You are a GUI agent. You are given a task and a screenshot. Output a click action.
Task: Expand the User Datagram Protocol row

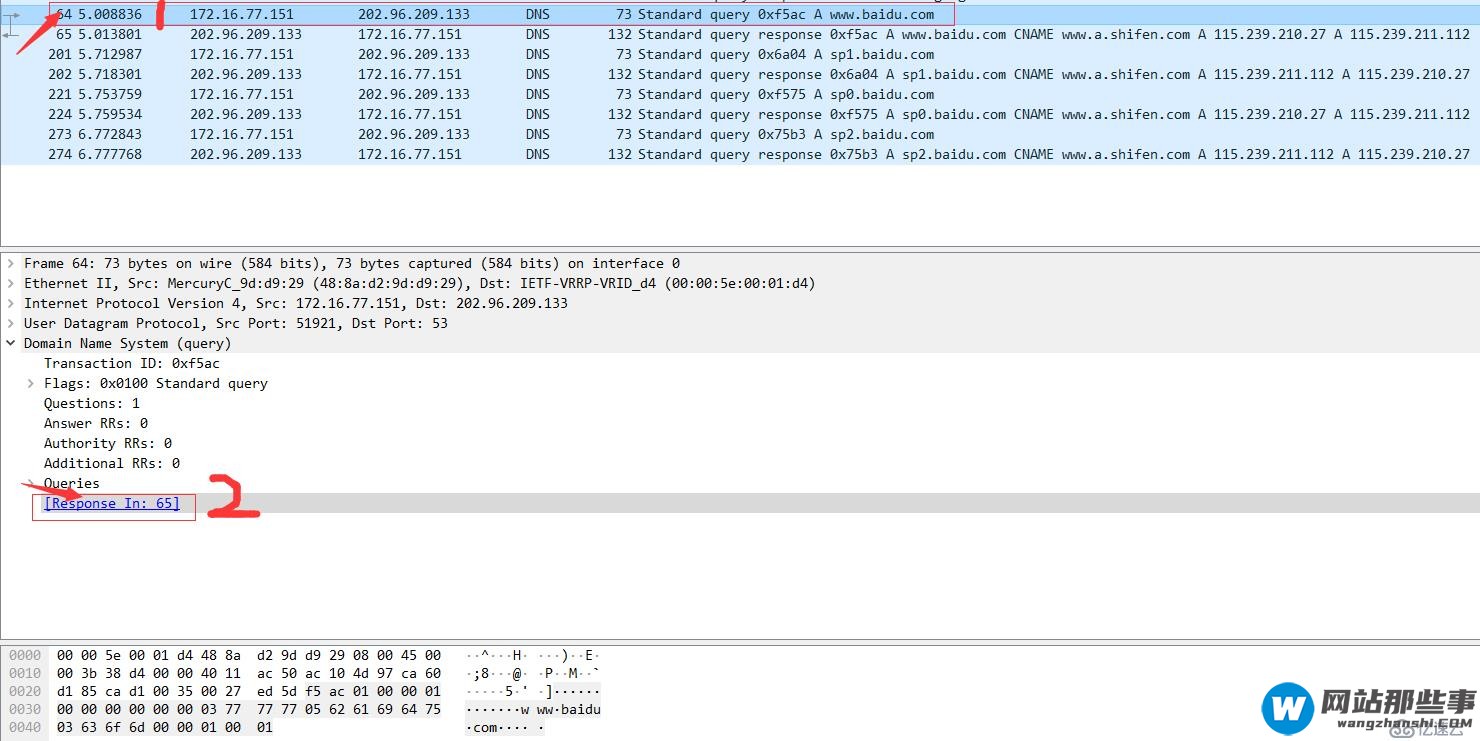tap(11, 323)
